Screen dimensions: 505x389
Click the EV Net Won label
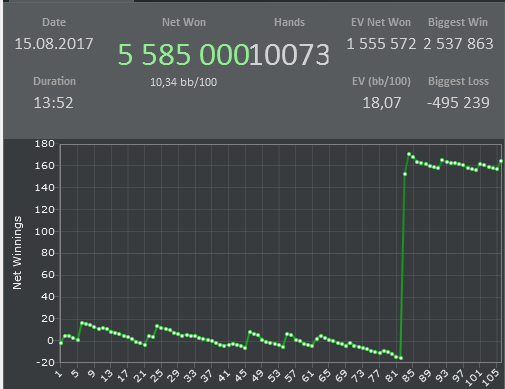pos(381,22)
